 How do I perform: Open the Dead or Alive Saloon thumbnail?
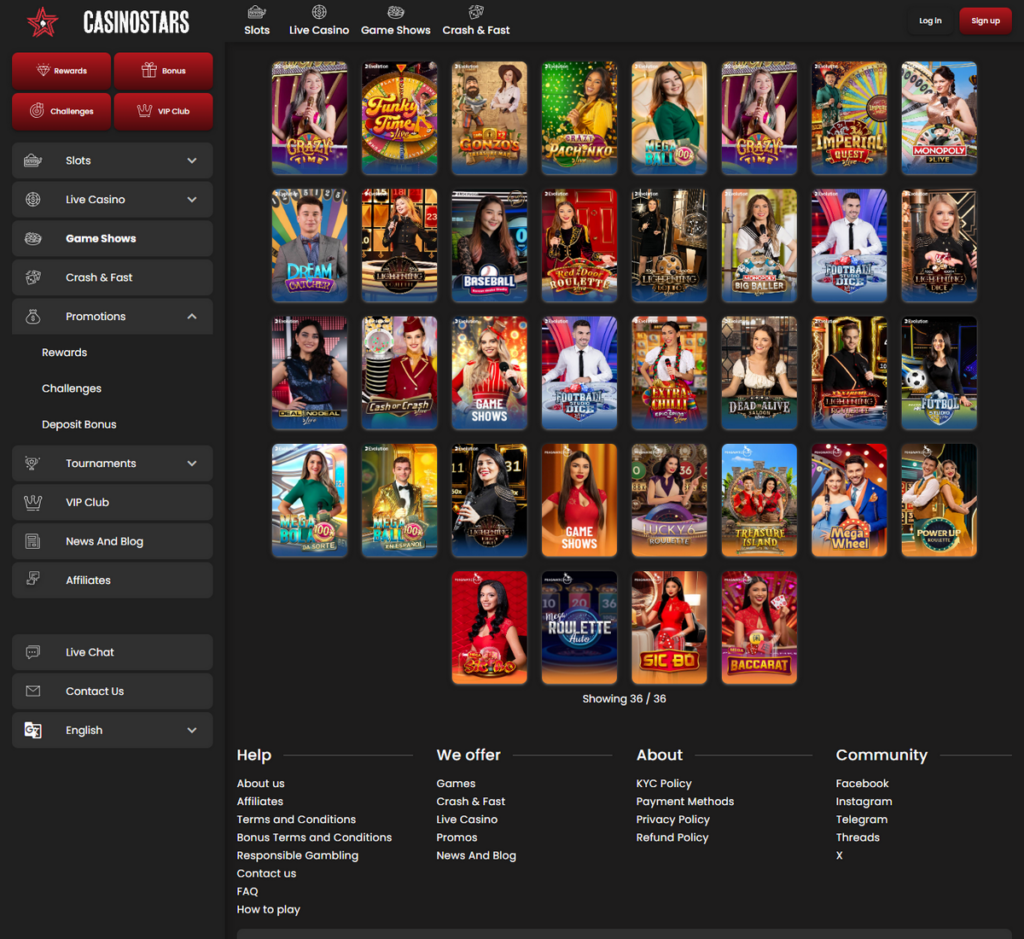[x=759, y=373]
